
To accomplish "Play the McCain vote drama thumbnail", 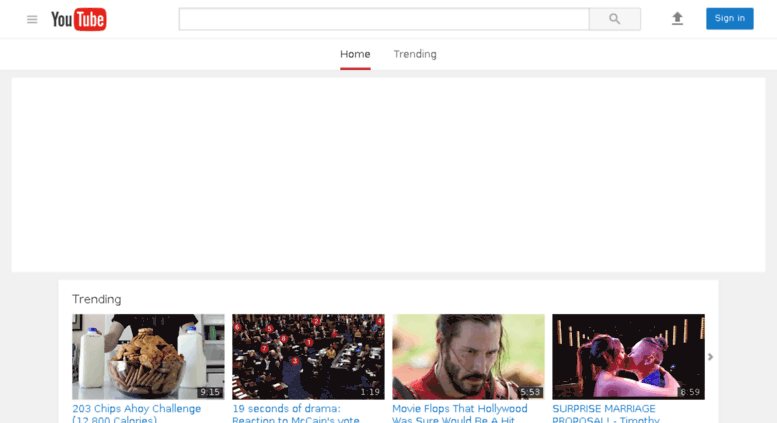I will (308, 357).
